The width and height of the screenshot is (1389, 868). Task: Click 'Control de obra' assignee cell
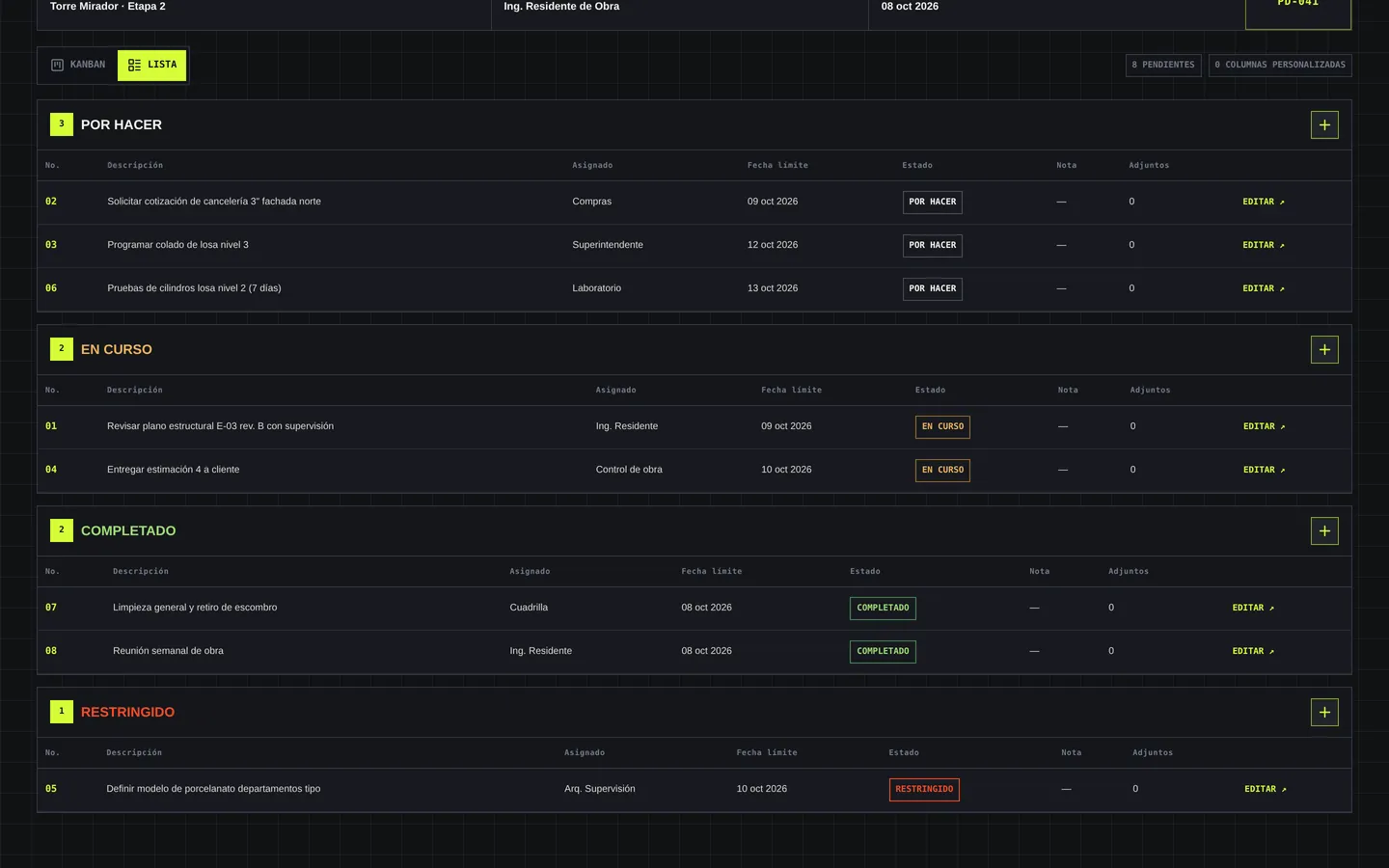point(629,470)
